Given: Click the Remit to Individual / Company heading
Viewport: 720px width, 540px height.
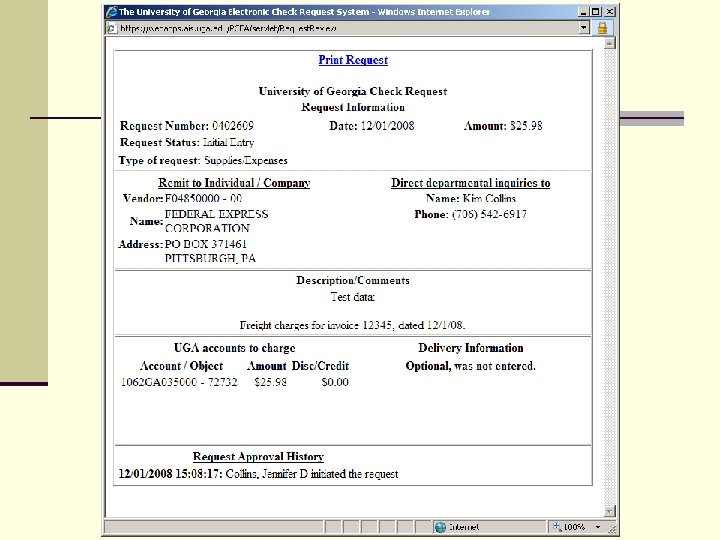Looking at the screenshot, I should (x=234, y=183).
